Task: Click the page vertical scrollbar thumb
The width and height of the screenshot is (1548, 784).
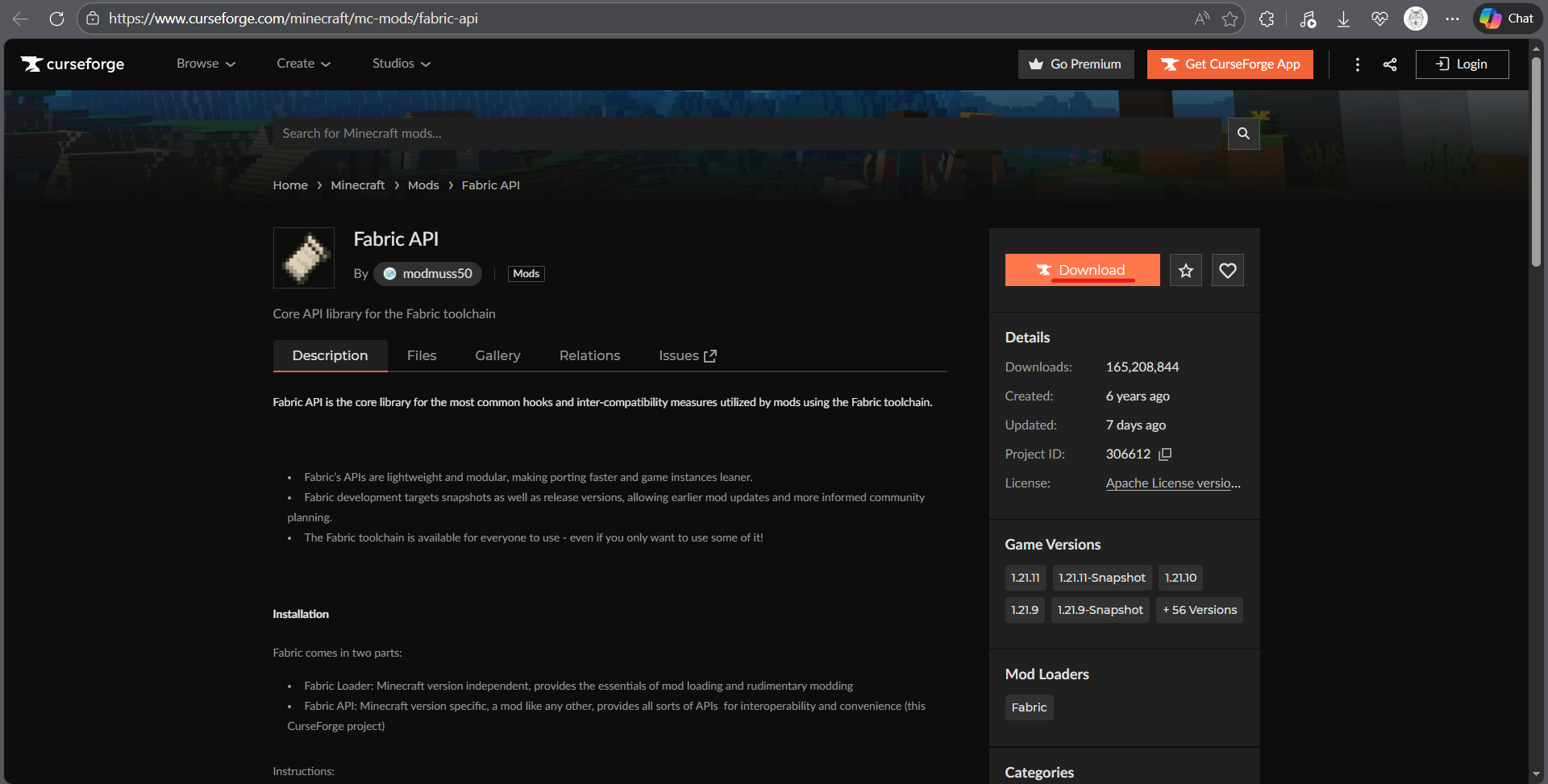Action: click(1536, 161)
